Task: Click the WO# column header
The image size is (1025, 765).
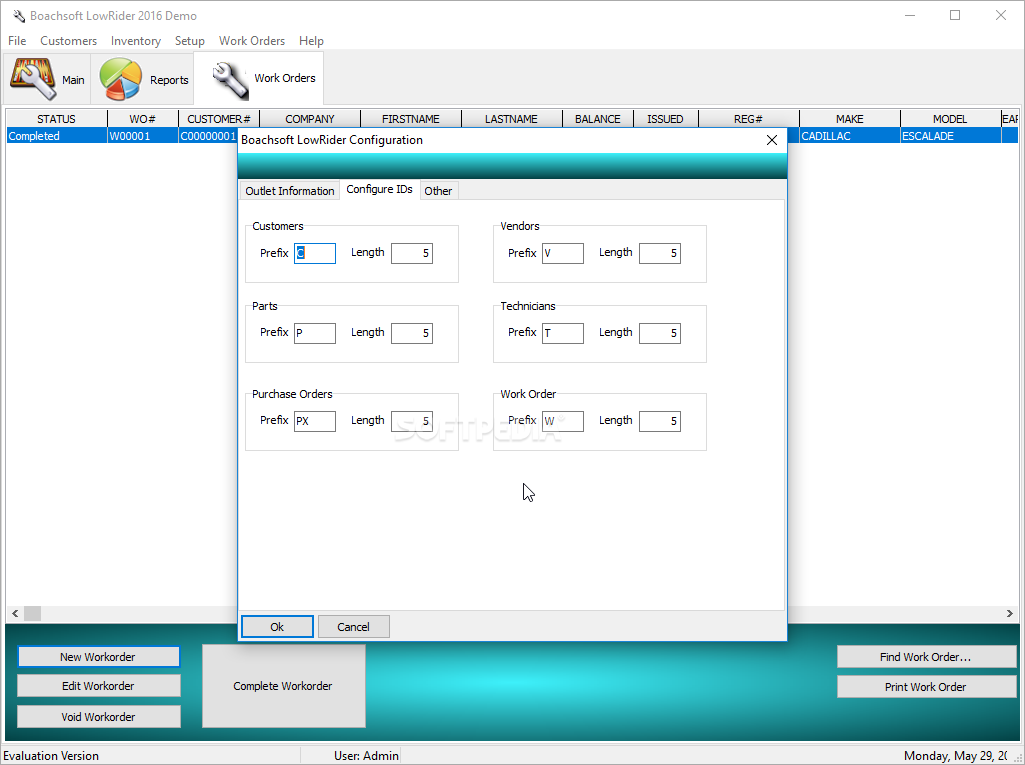Action: (143, 118)
